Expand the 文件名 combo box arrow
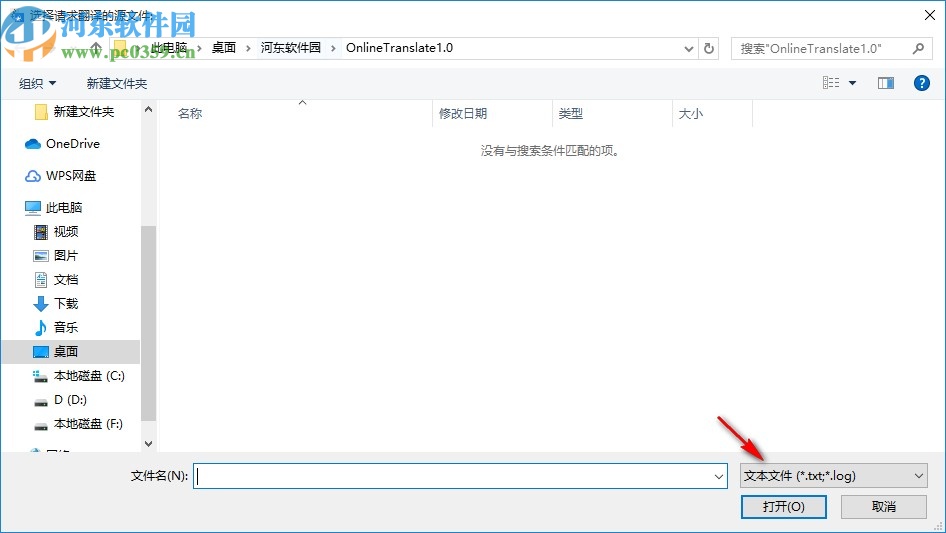This screenshot has width=946, height=533. point(719,476)
